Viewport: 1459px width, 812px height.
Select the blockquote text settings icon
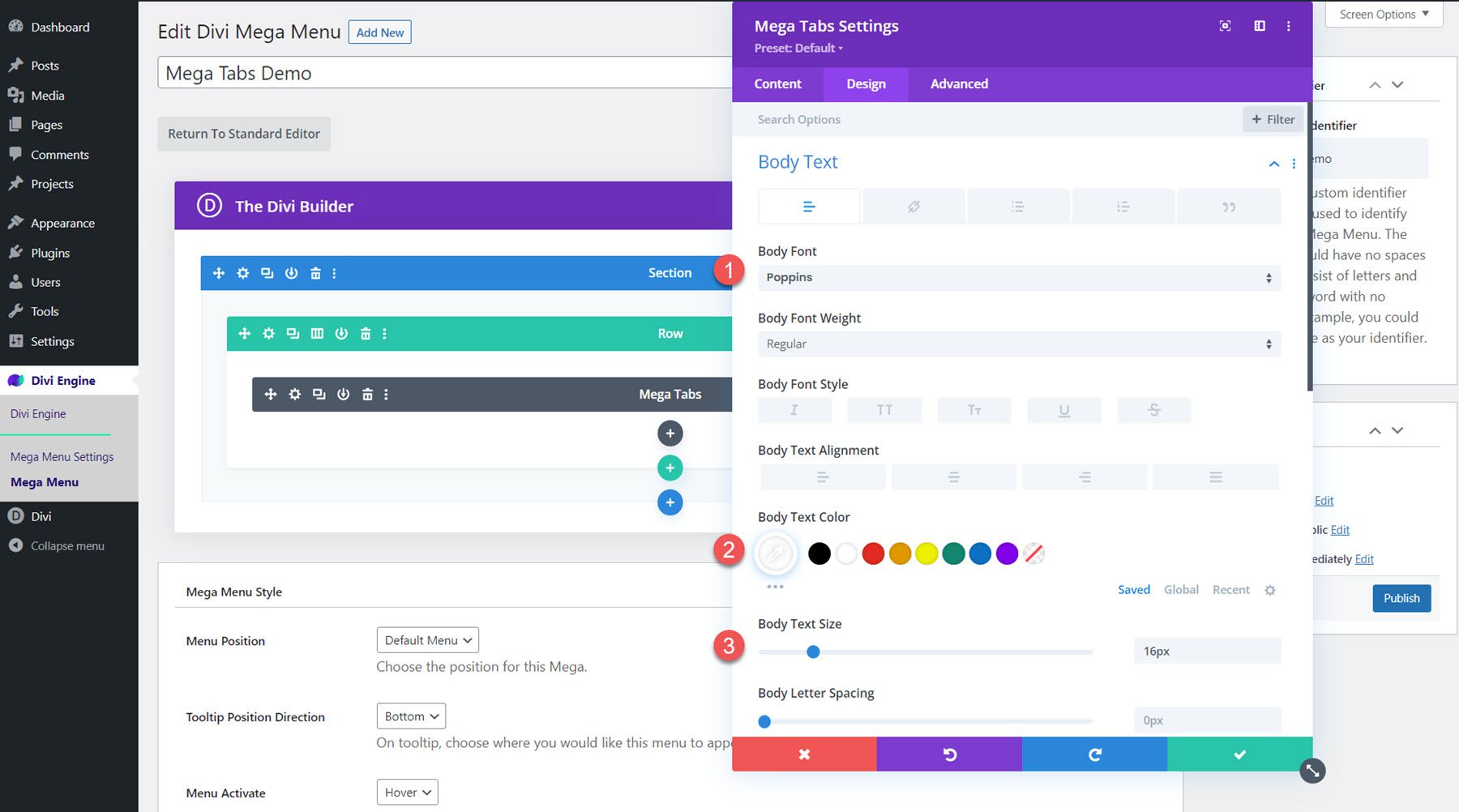1229,207
